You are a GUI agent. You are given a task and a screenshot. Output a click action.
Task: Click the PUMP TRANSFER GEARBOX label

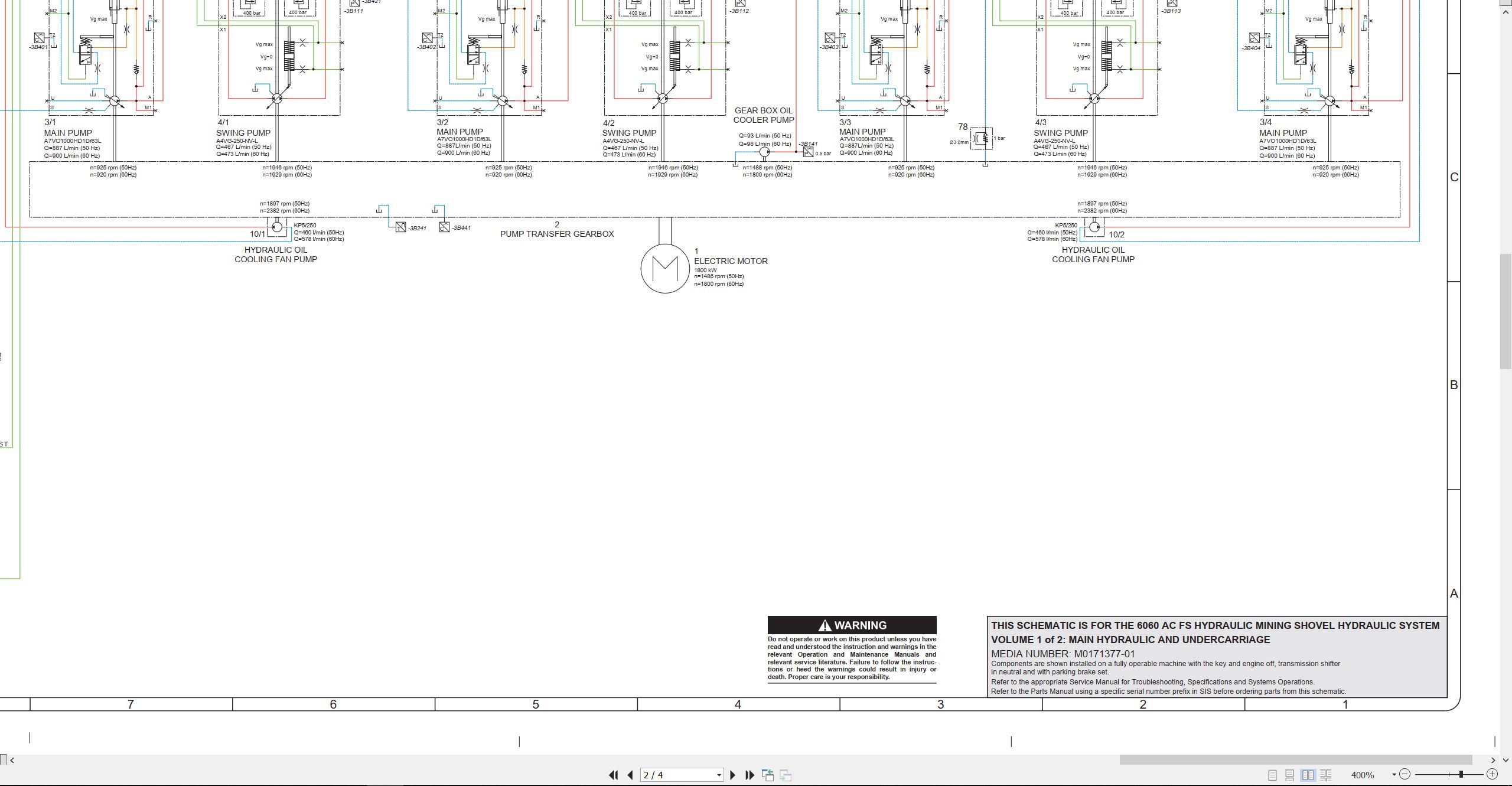coord(557,234)
